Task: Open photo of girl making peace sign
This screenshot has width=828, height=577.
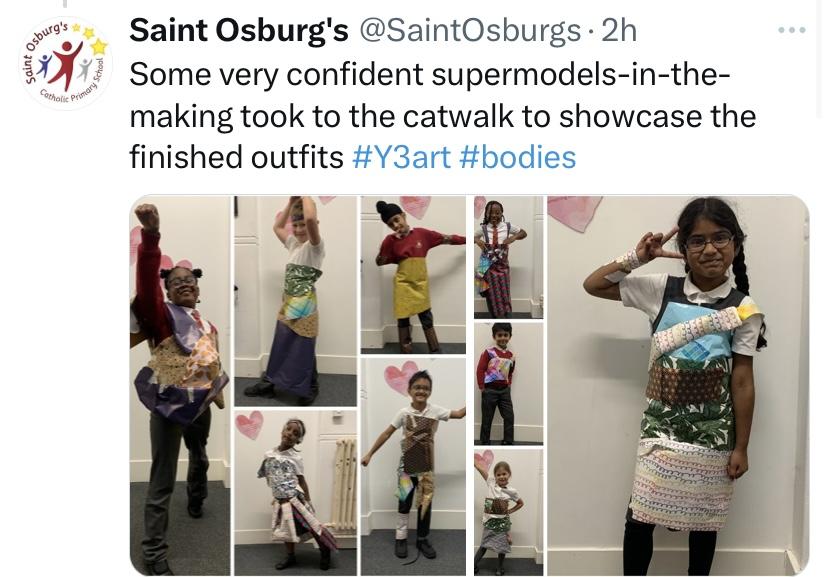Action: 679,385
